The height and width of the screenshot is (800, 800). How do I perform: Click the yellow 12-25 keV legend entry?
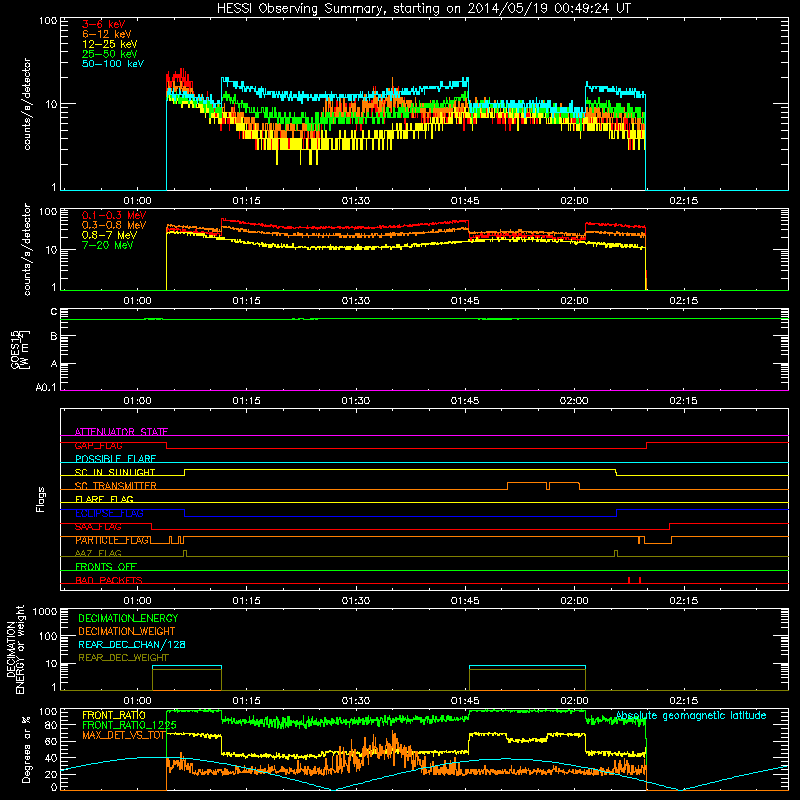[110, 44]
